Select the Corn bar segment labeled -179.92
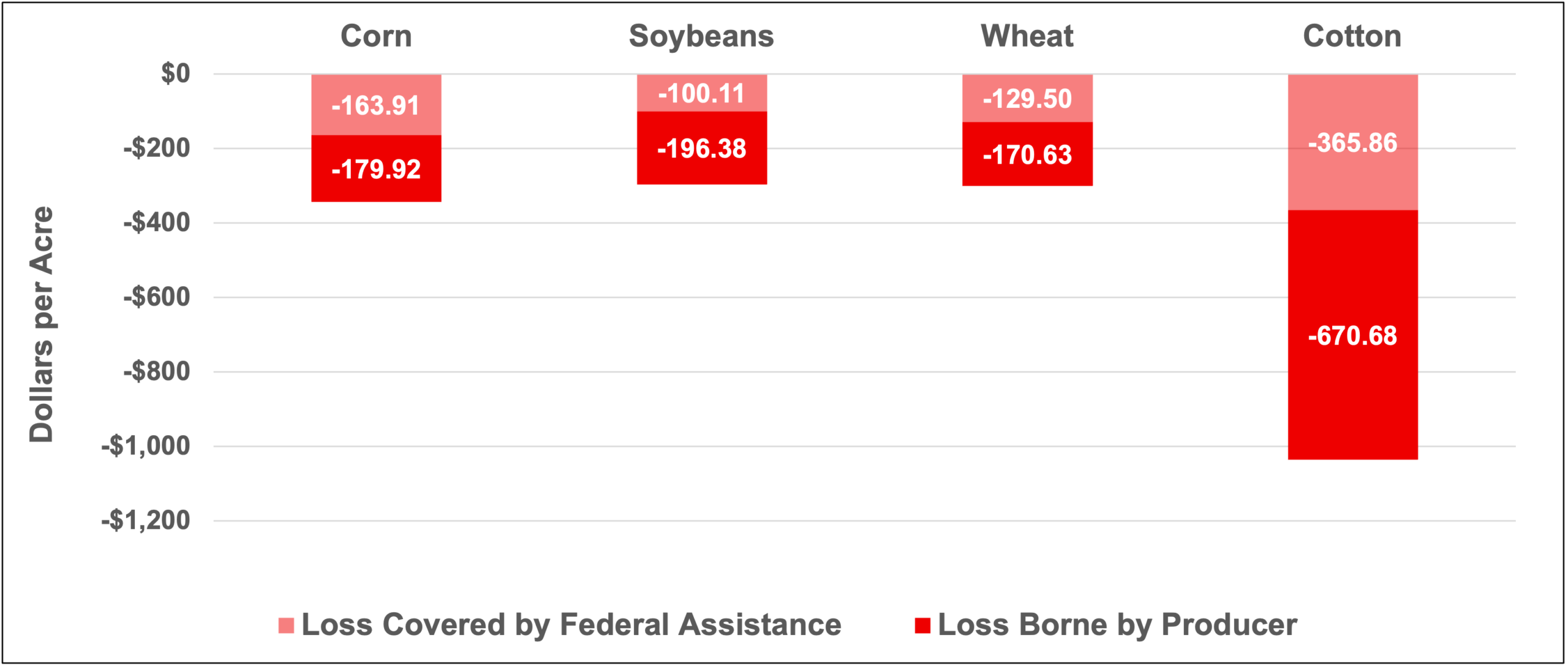 (376, 169)
